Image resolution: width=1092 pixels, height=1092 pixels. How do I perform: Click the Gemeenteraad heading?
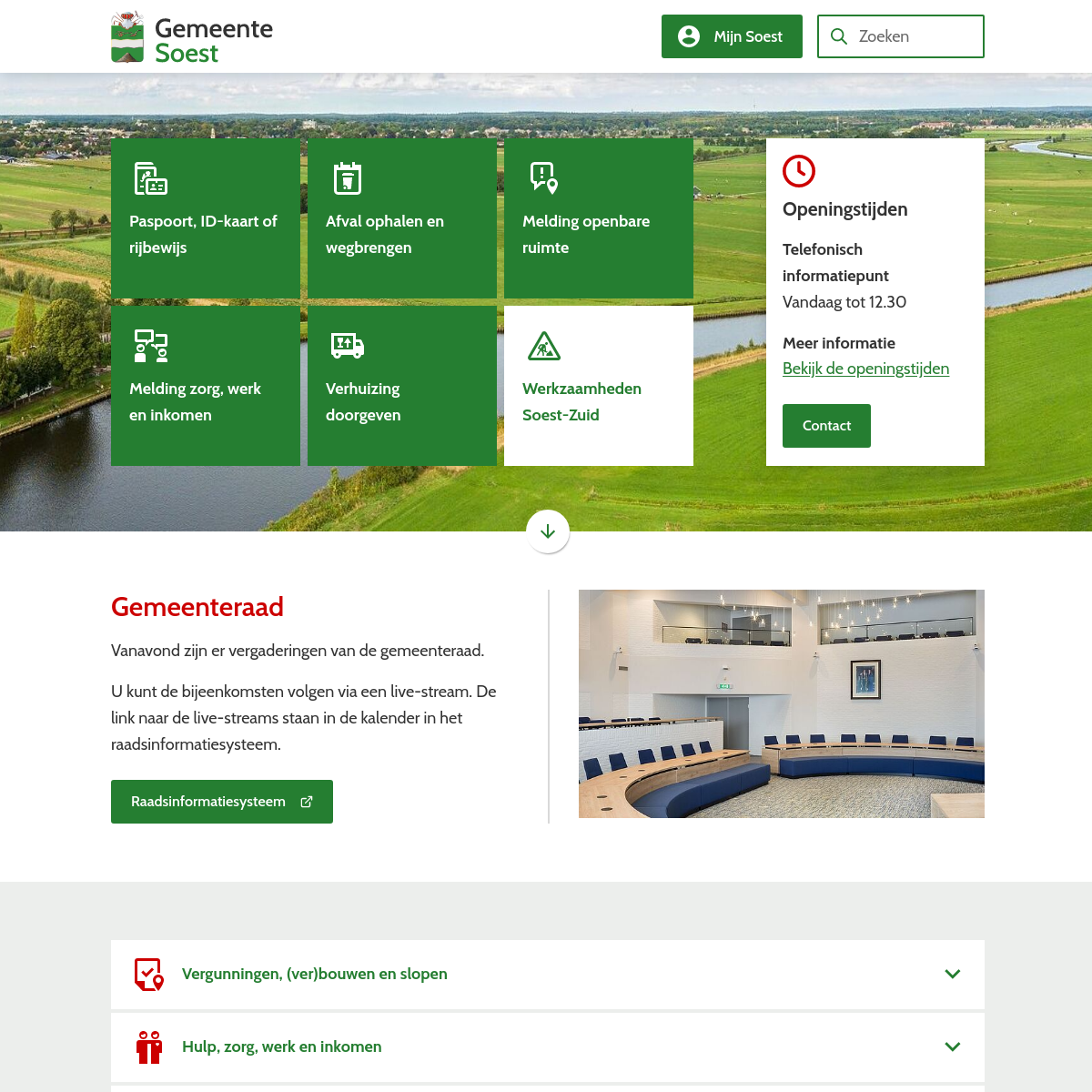click(197, 607)
